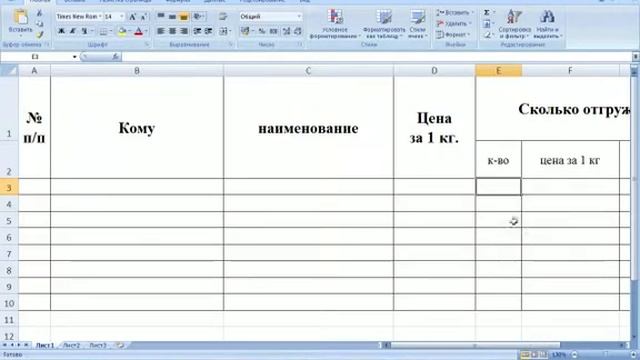Click the Increase Font Size icon
640x360 pixels.
tap(132, 17)
